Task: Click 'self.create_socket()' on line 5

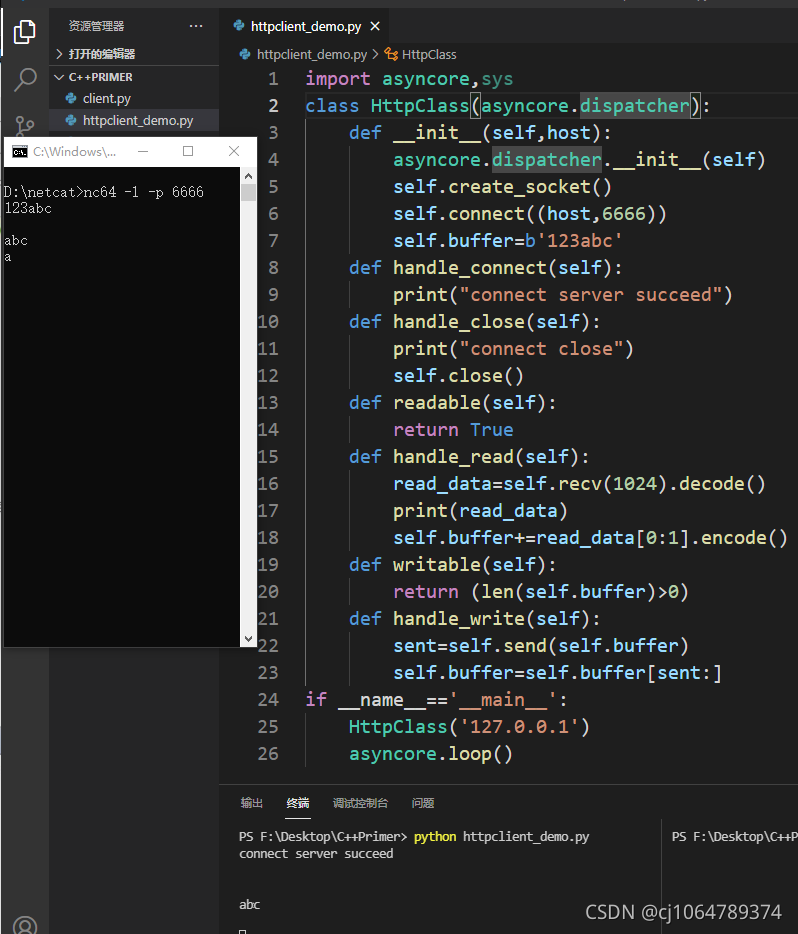Action: coord(502,186)
